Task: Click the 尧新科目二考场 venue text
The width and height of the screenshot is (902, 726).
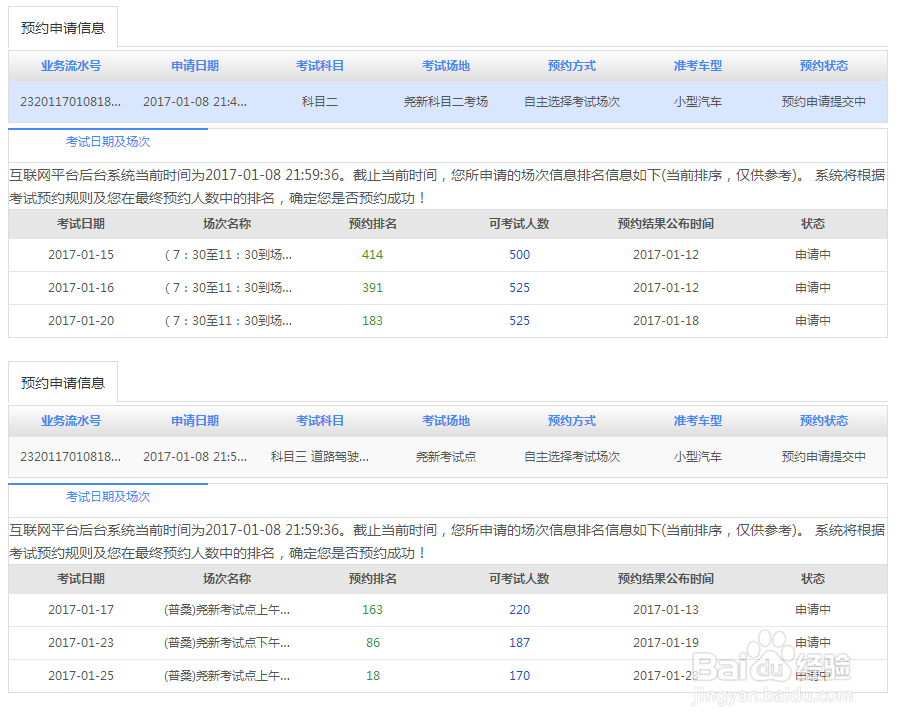Action: point(445,101)
